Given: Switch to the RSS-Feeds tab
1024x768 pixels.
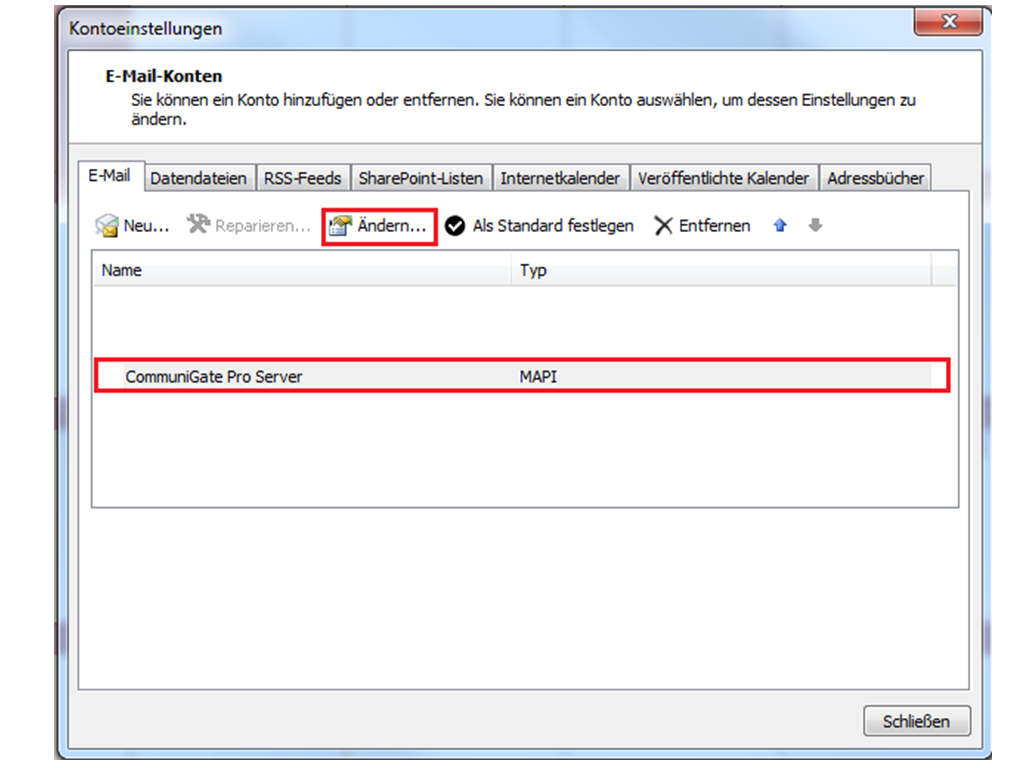Looking at the screenshot, I should pos(302,179).
